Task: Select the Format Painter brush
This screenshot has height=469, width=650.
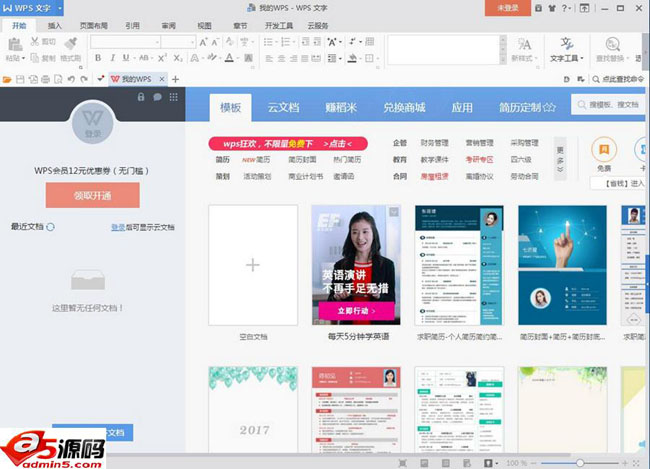Action: pyautogui.click(x=71, y=43)
